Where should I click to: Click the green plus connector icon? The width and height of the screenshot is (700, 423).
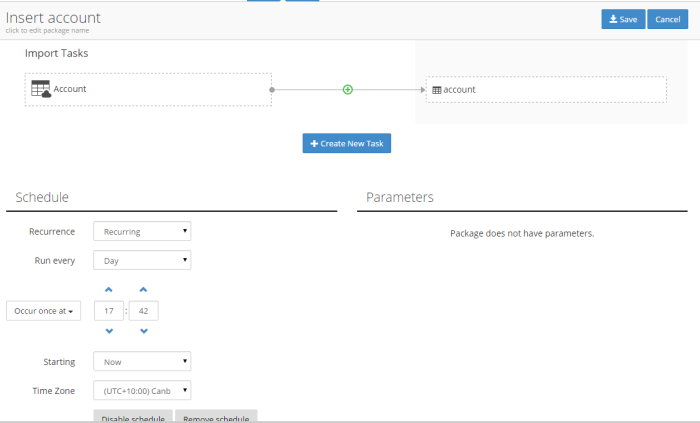coord(348,89)
